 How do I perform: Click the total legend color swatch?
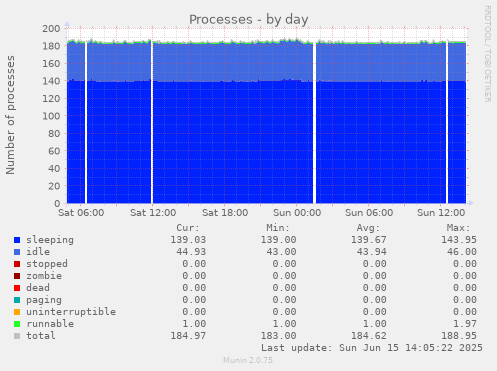17,336
